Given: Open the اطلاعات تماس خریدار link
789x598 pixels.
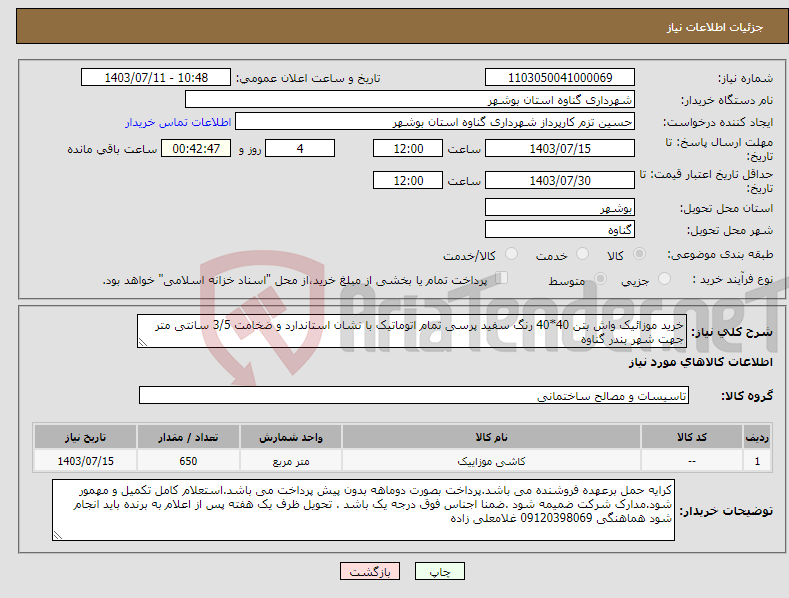Looking at the screenshot, I should [x=178, y=122].
